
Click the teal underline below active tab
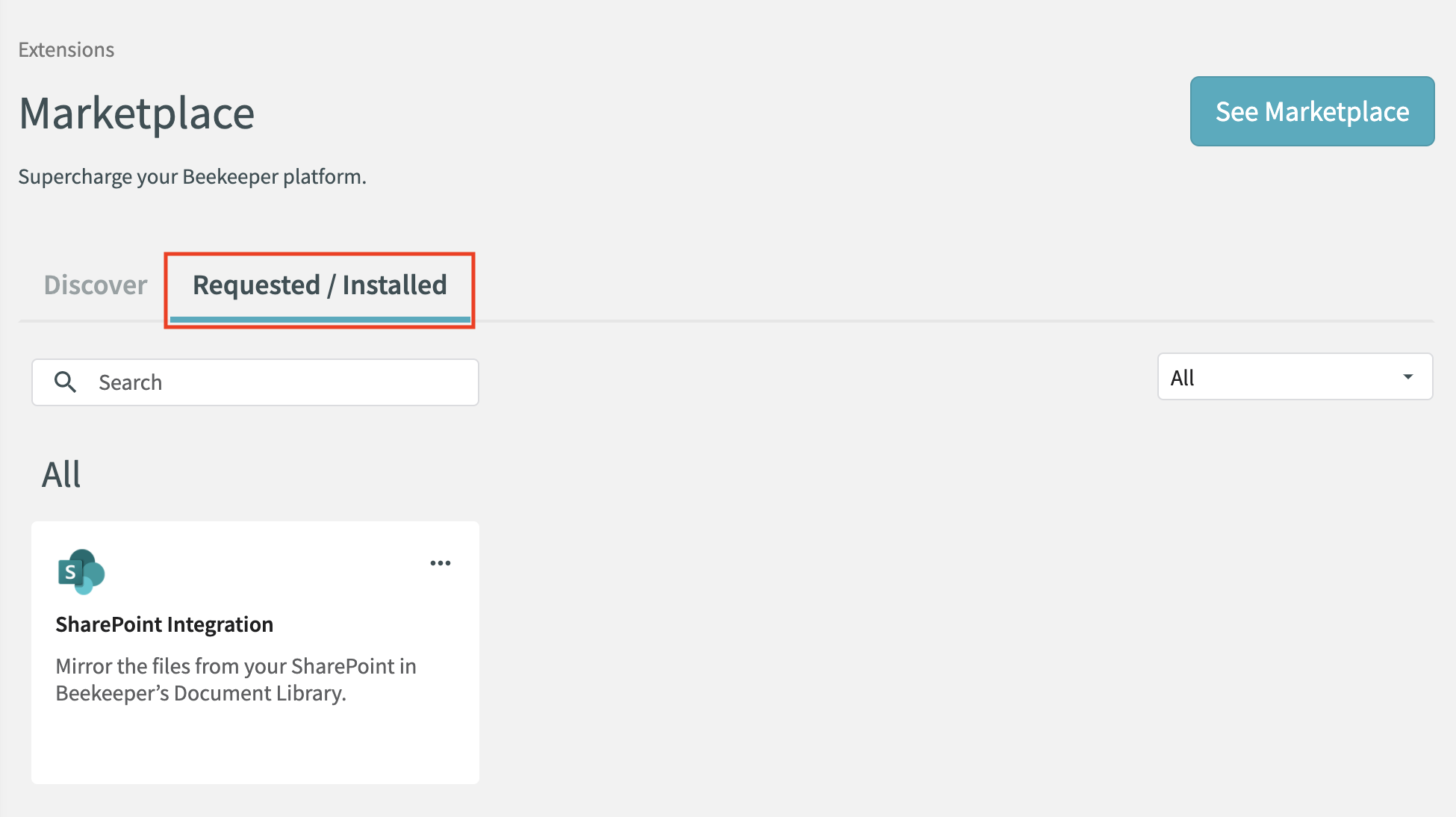(320, 320)
